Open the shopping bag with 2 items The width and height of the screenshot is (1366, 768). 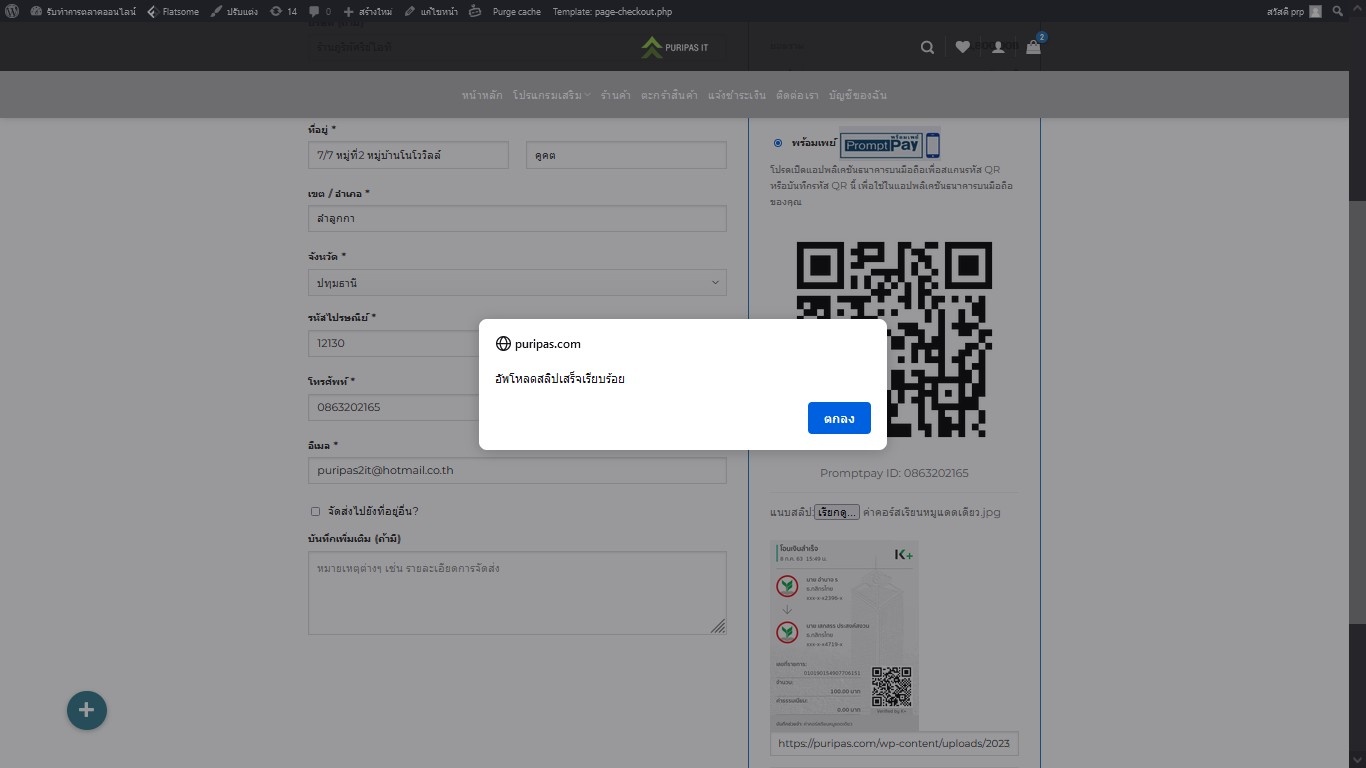click(x=1033, y=47)
